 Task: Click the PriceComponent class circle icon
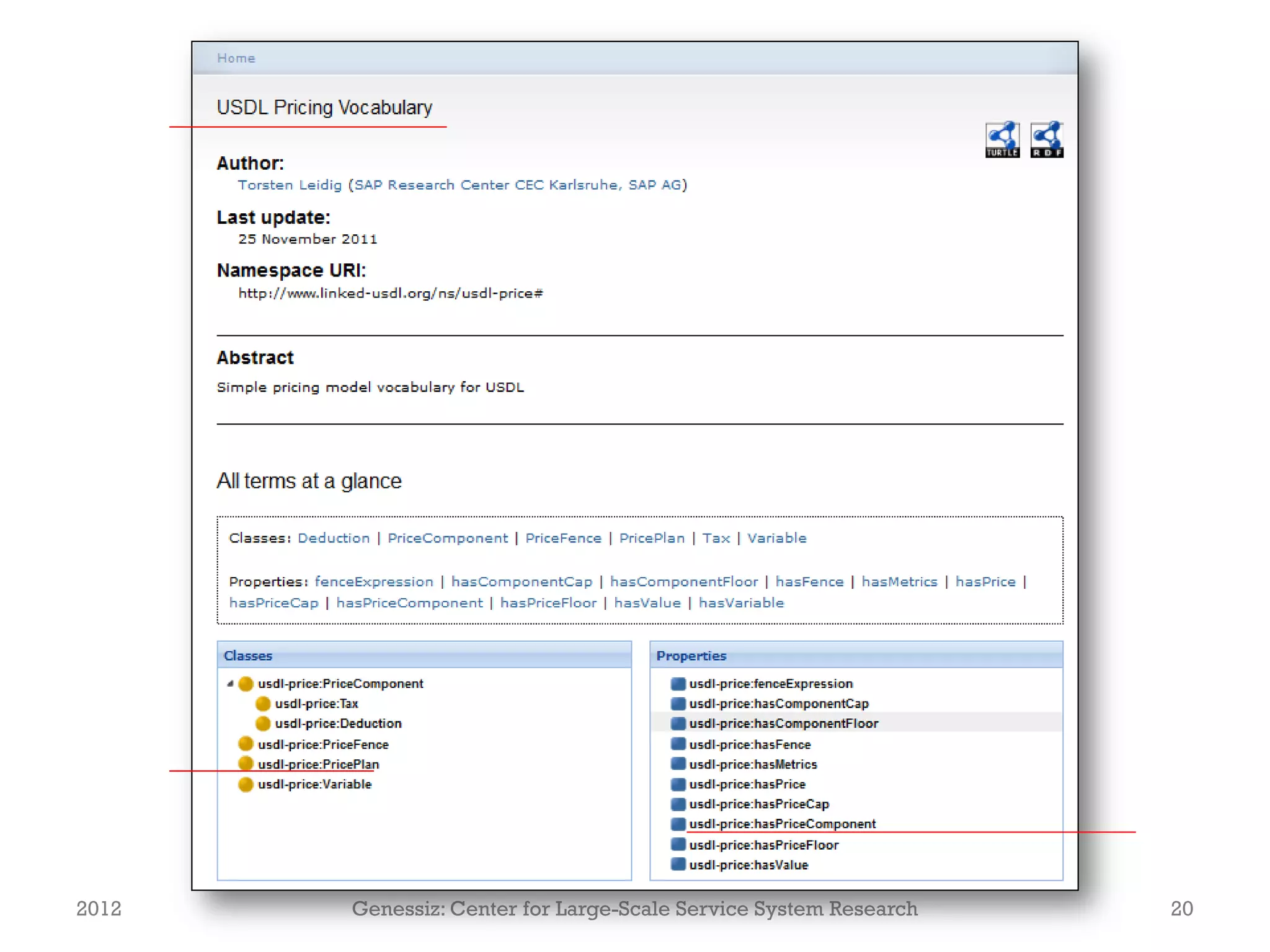[246, 684]
